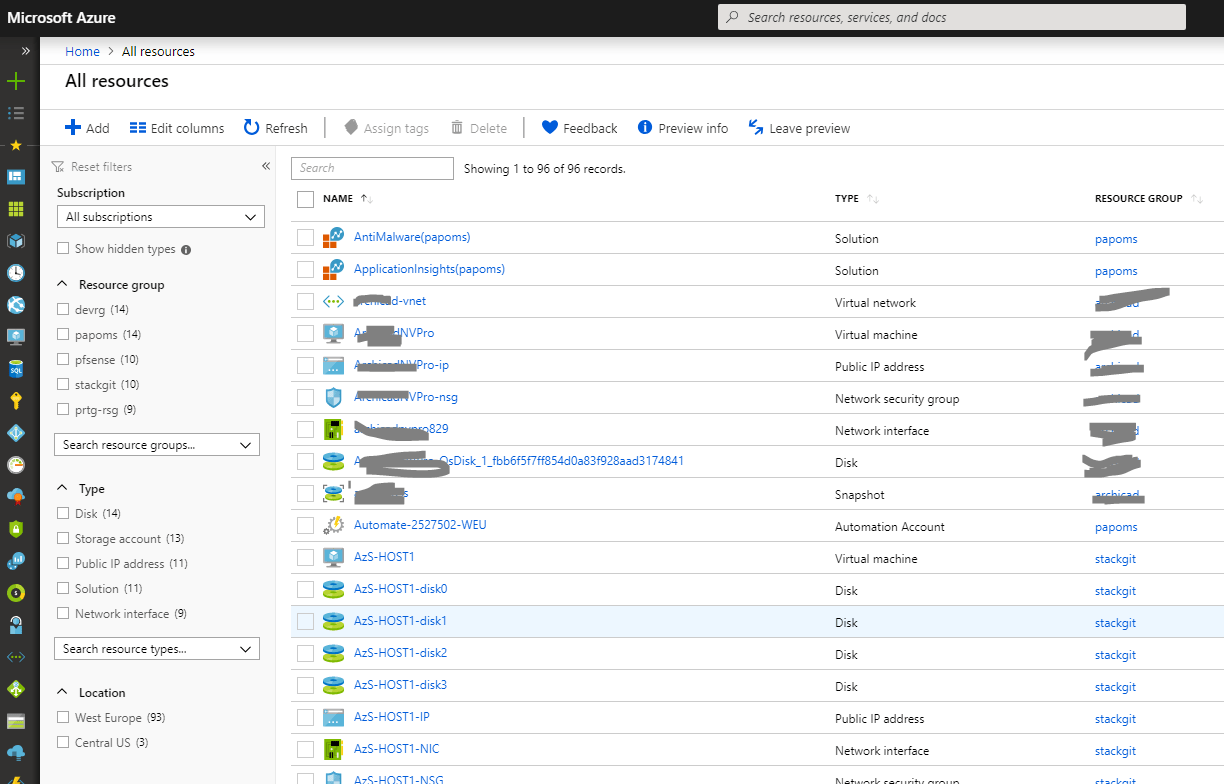The image size is (1224, 784).
Task: Check the devrg resource group filter
Action: 62,309
